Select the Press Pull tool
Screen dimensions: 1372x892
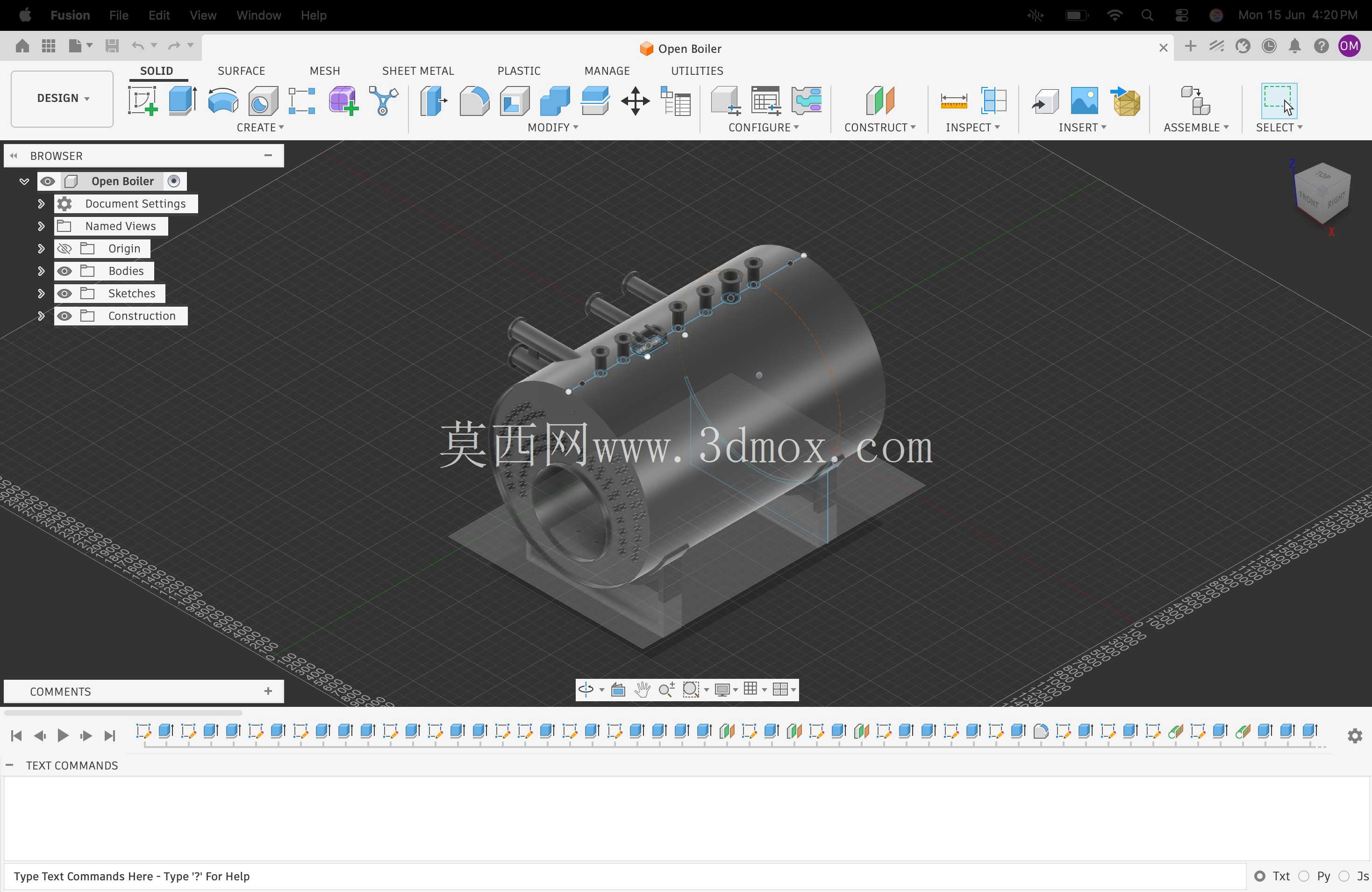tap(434, 101)
